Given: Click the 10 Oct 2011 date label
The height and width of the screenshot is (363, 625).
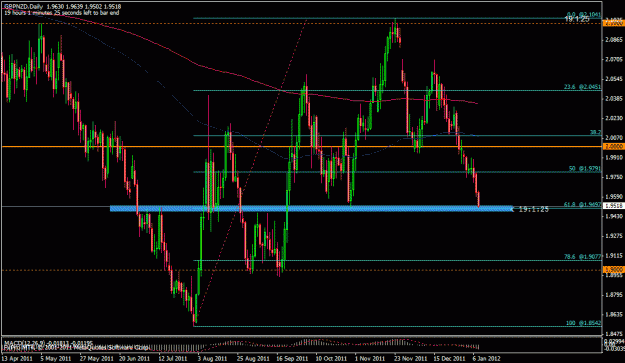Looking at the screenshot, I should click(x=331, y=358).
